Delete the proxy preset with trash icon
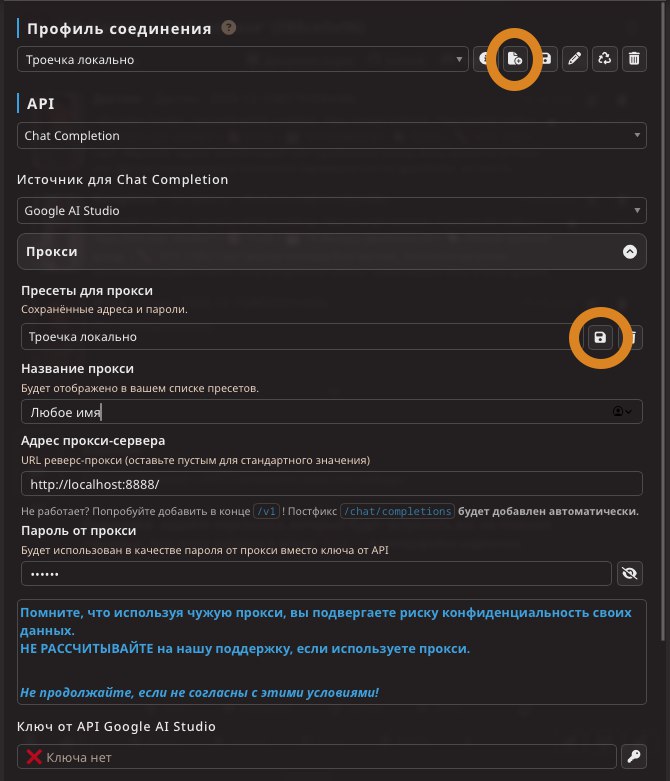 click(x=631, y=337)
